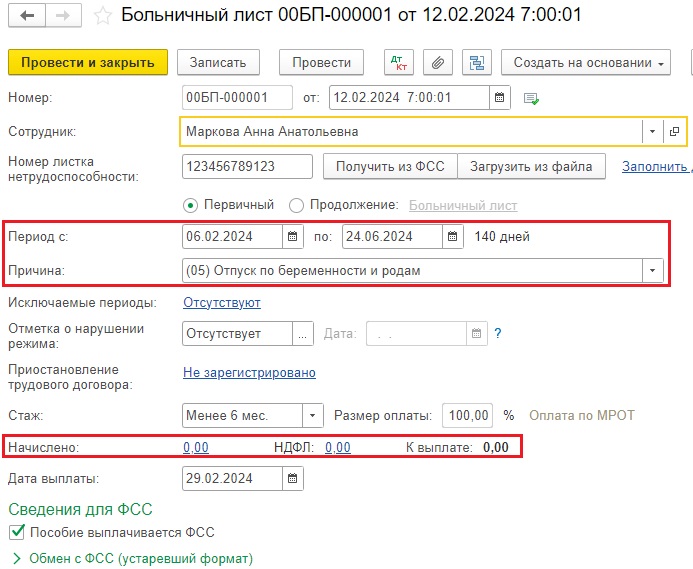This screenshot has width=693, height=569.
Task: Open employee card icon next to Маркова
Action: [674, 132]
